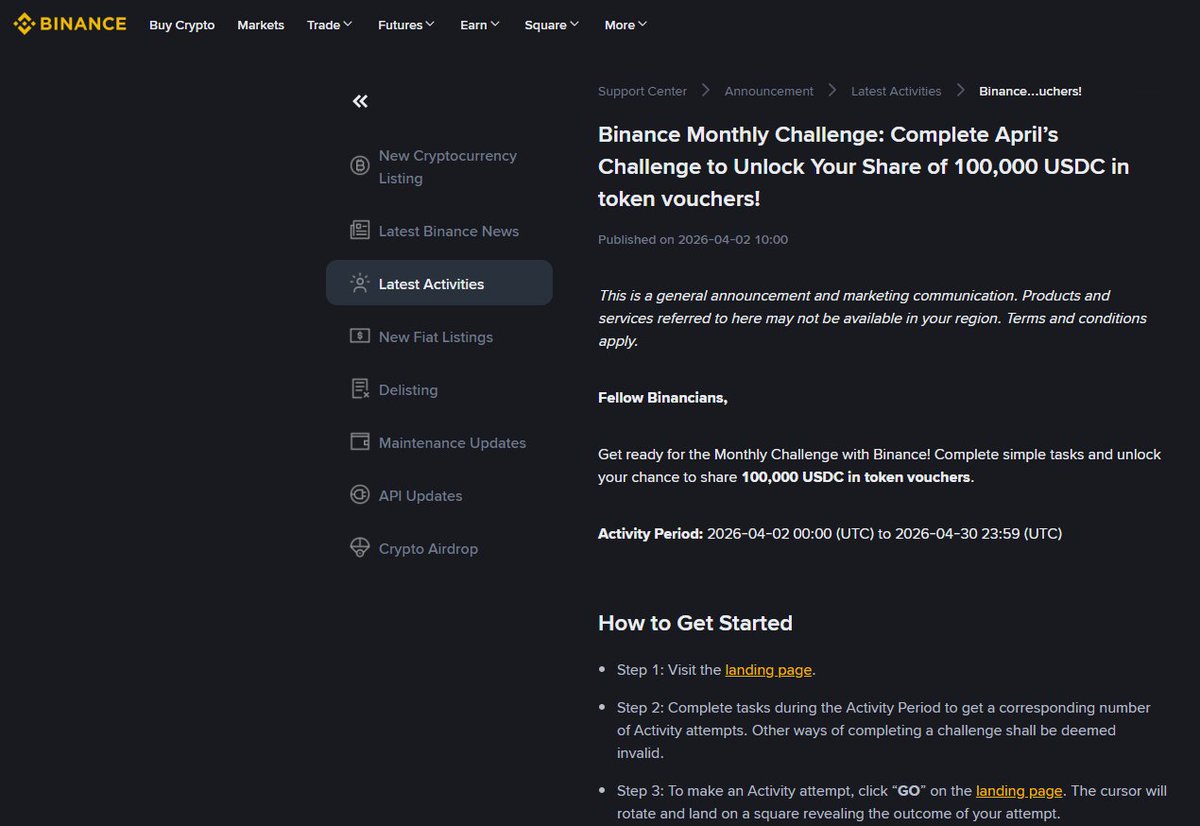Expand the Trade dropdown menu
Image resolution: width=1200 pixels, height=826 pixels.
[x=330, y=25]
